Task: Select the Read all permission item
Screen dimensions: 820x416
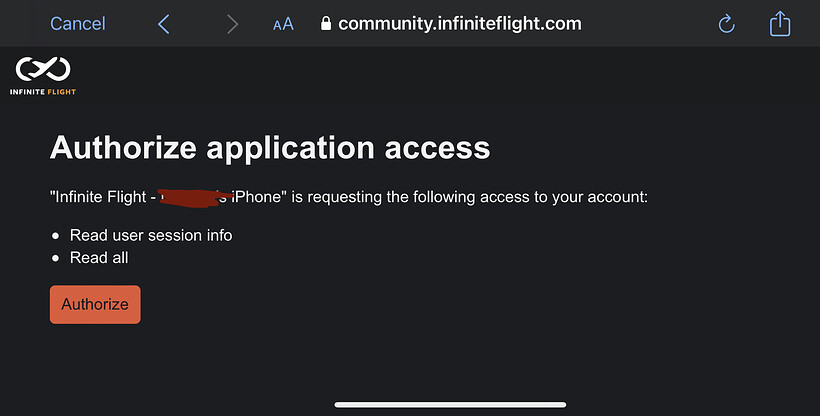Action: point(99,258)
